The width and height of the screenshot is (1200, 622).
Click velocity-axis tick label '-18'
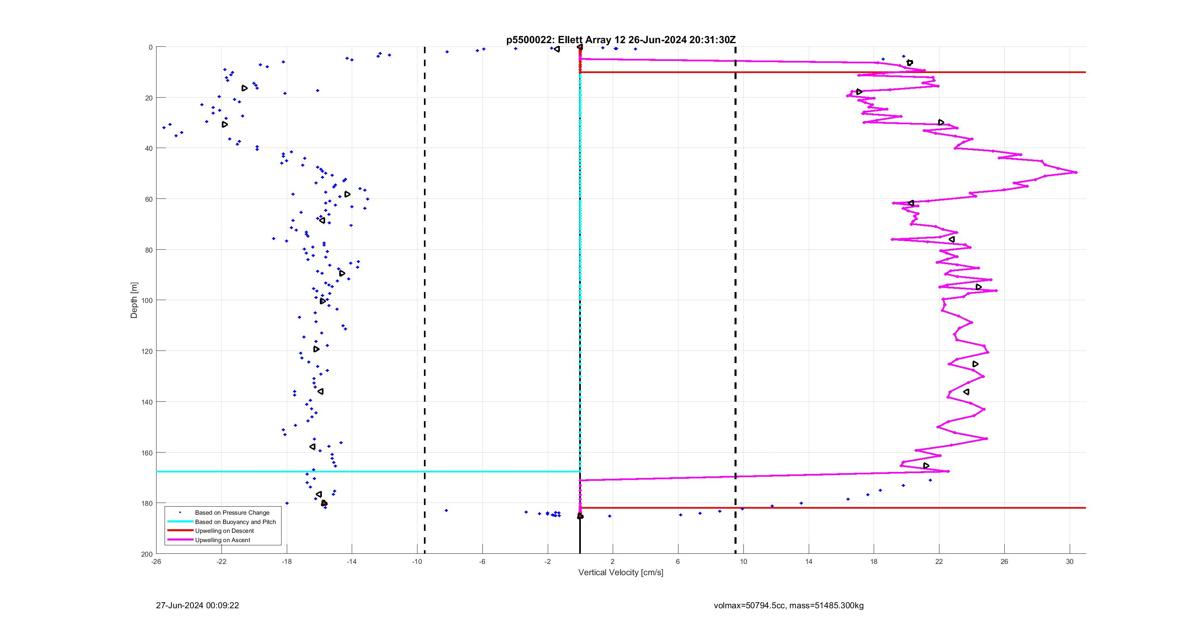pyautogui.click(x=286, y=562)
